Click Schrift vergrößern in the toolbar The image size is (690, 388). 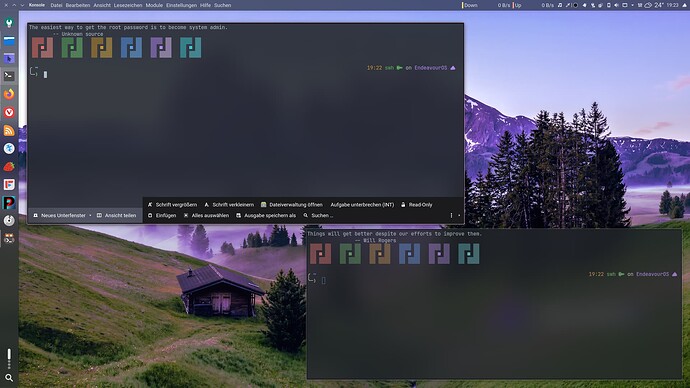(x=172, y=205)
